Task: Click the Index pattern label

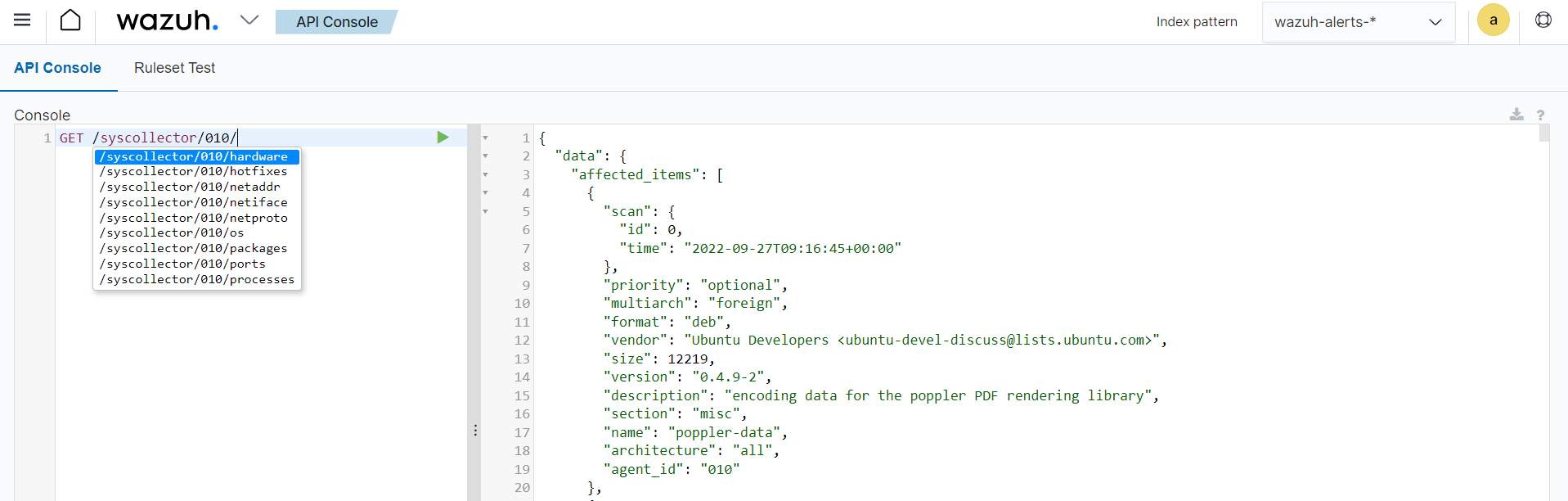Action: tap(1197, 22)
